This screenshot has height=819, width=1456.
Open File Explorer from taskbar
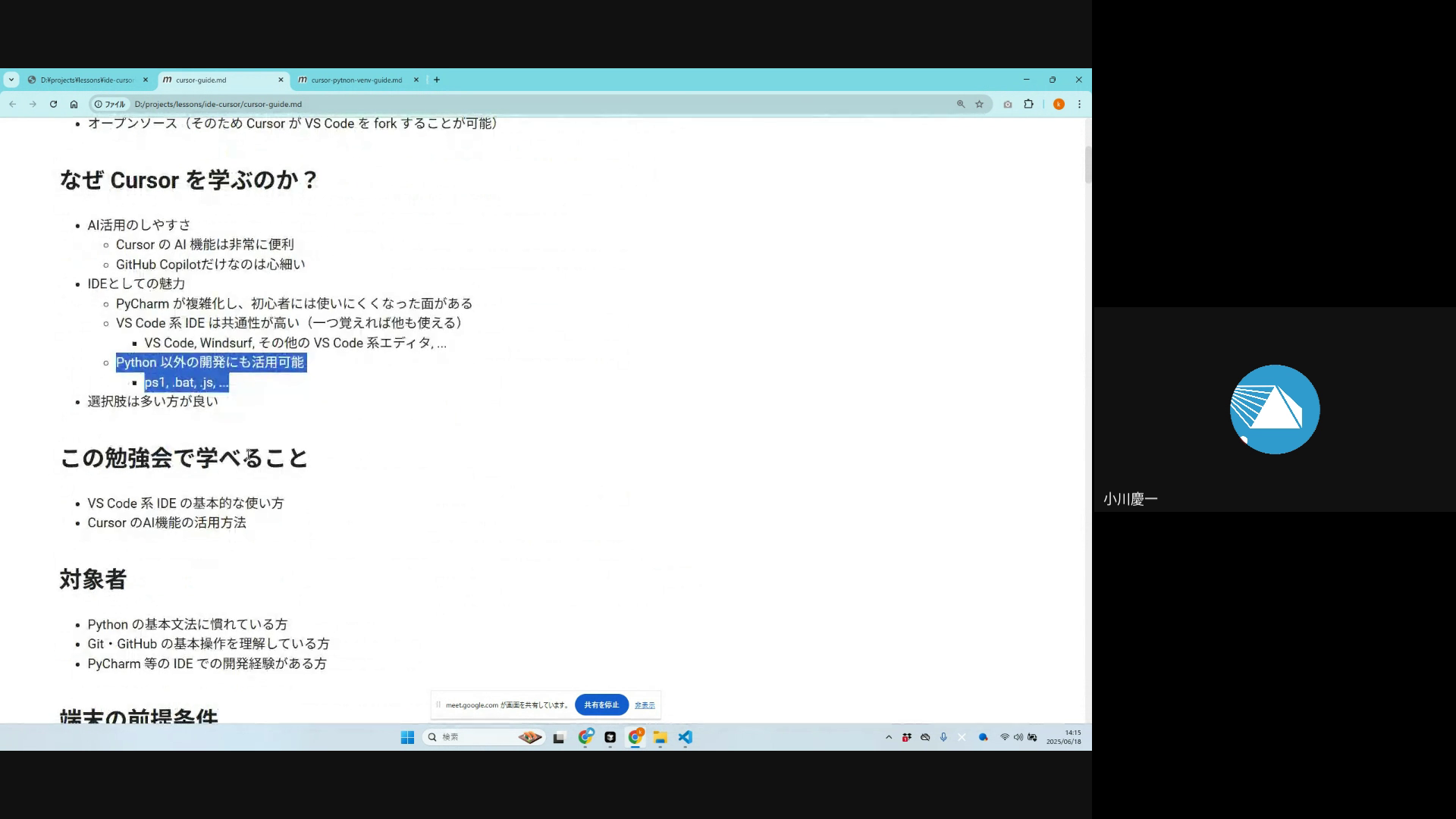[660, 737]
